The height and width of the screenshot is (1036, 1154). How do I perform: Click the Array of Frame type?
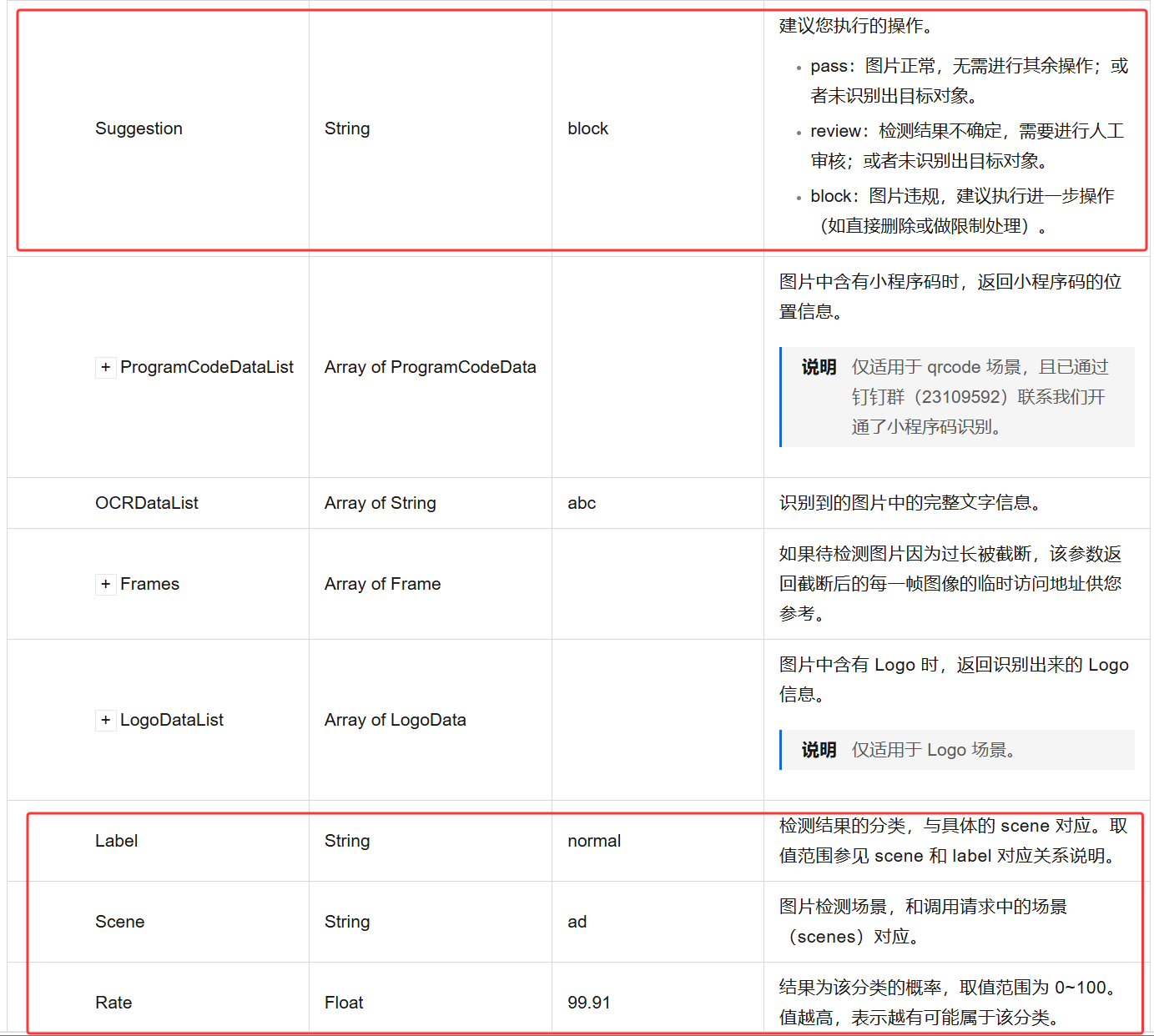[x=383, y=584]
